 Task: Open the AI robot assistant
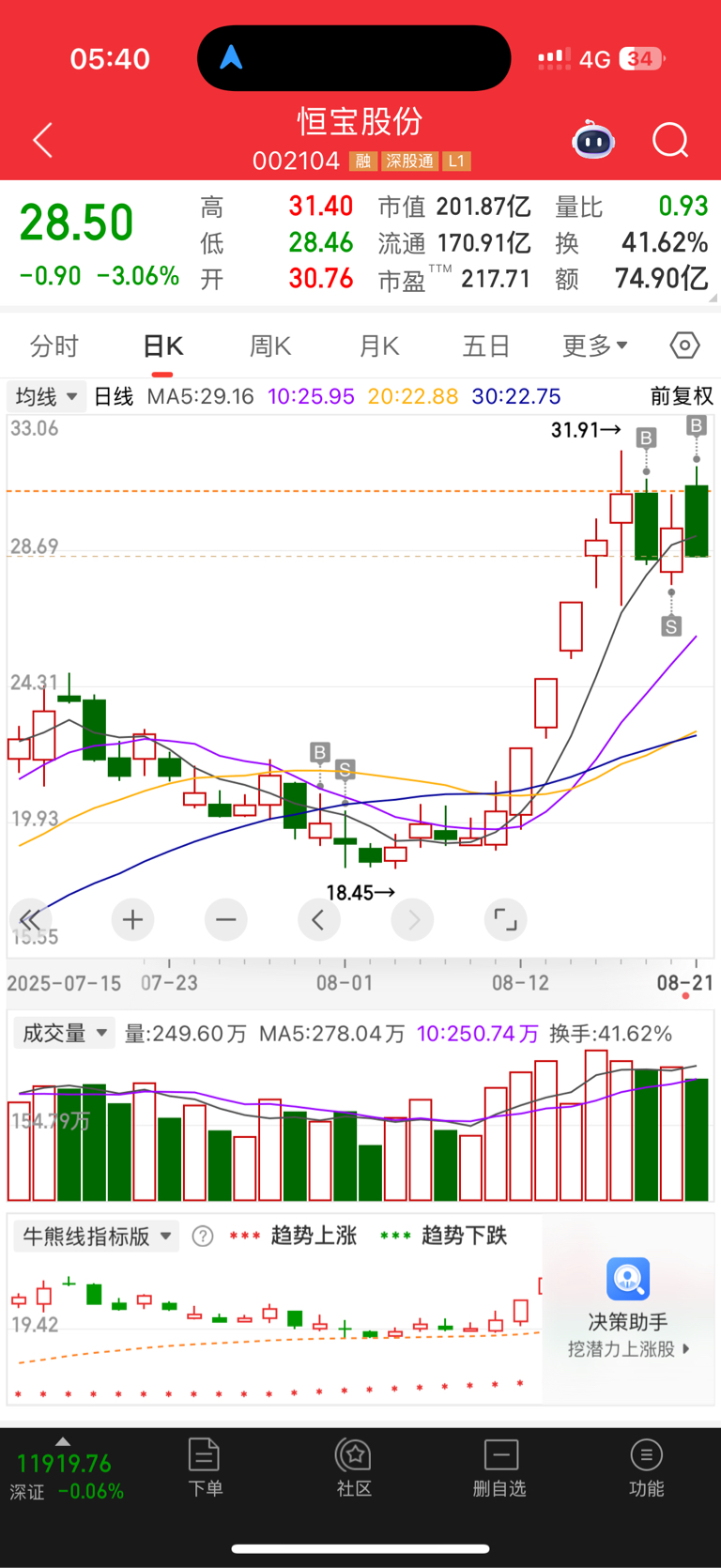[x=593, y=141]
